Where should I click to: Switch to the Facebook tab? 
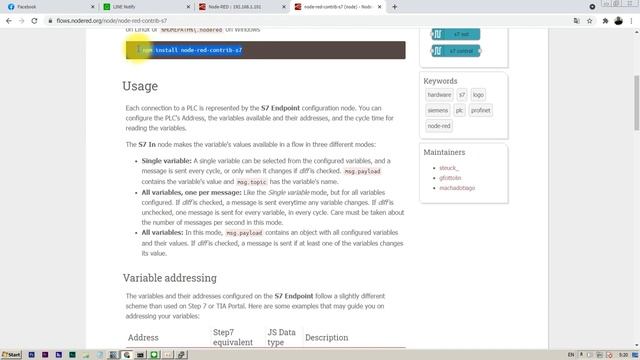point(49,7)
